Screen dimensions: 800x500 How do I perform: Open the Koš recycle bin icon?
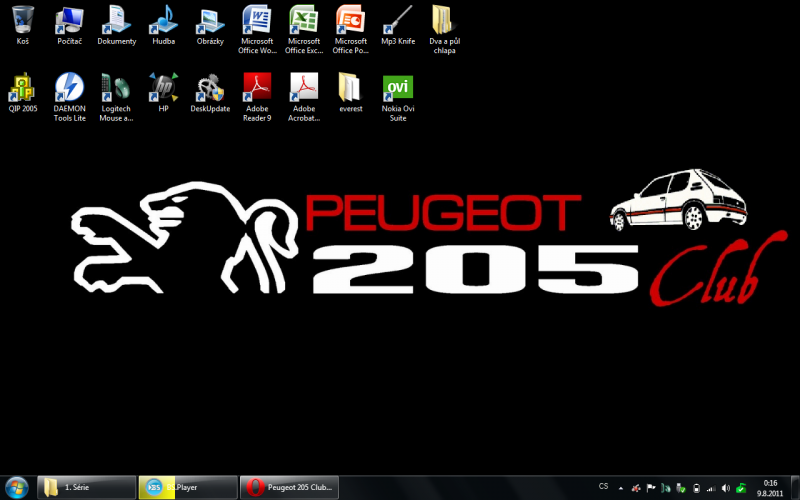(x=23, y=20)
